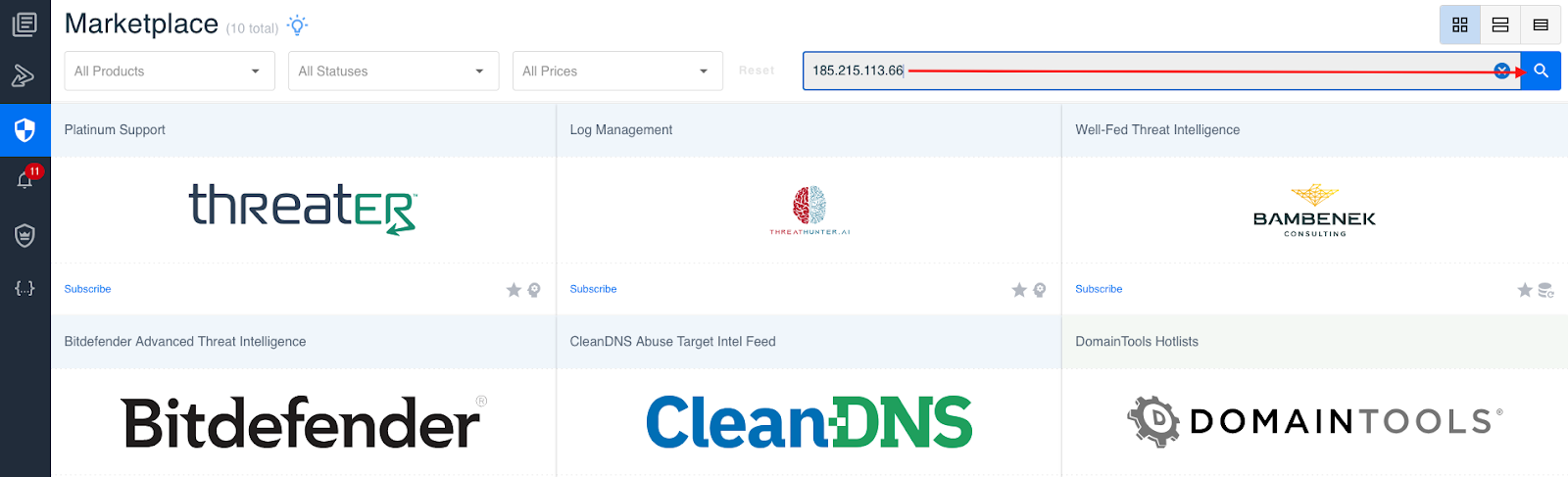Open the reports icon in the sidebar

tap(24, 24)
